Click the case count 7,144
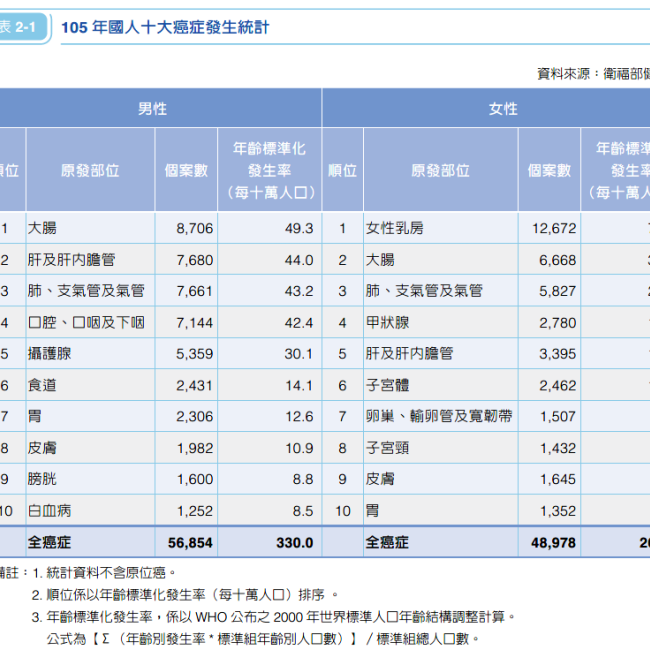Viewport: 650px width, 650px height. (194, 323)
